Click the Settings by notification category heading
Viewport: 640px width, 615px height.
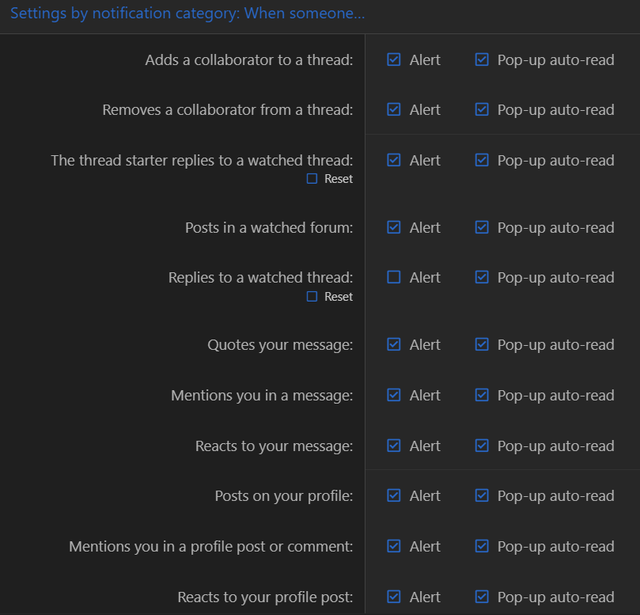click(187, 14)
